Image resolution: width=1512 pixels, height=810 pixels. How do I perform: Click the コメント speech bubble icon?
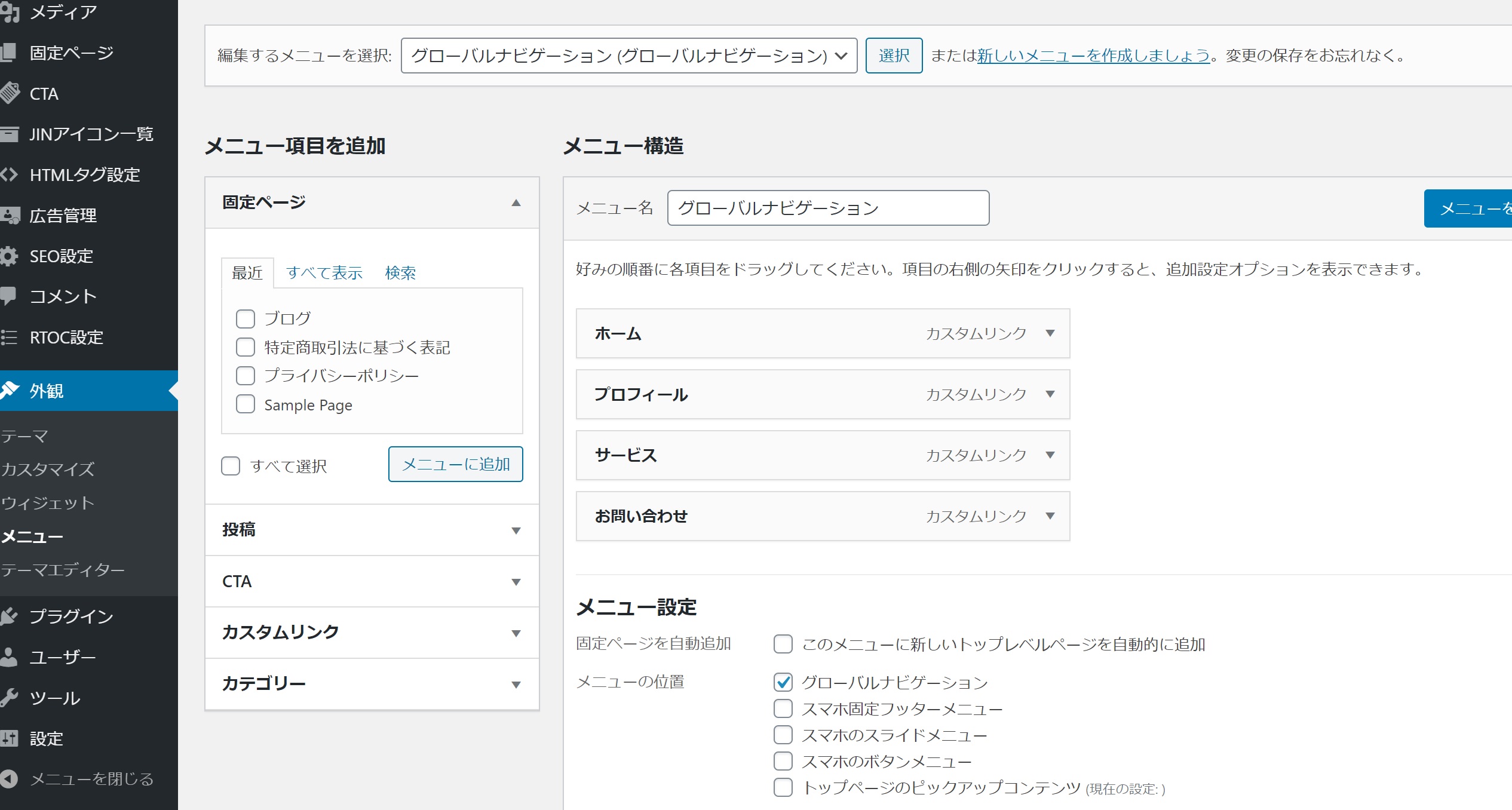click(x=8, y=296)
